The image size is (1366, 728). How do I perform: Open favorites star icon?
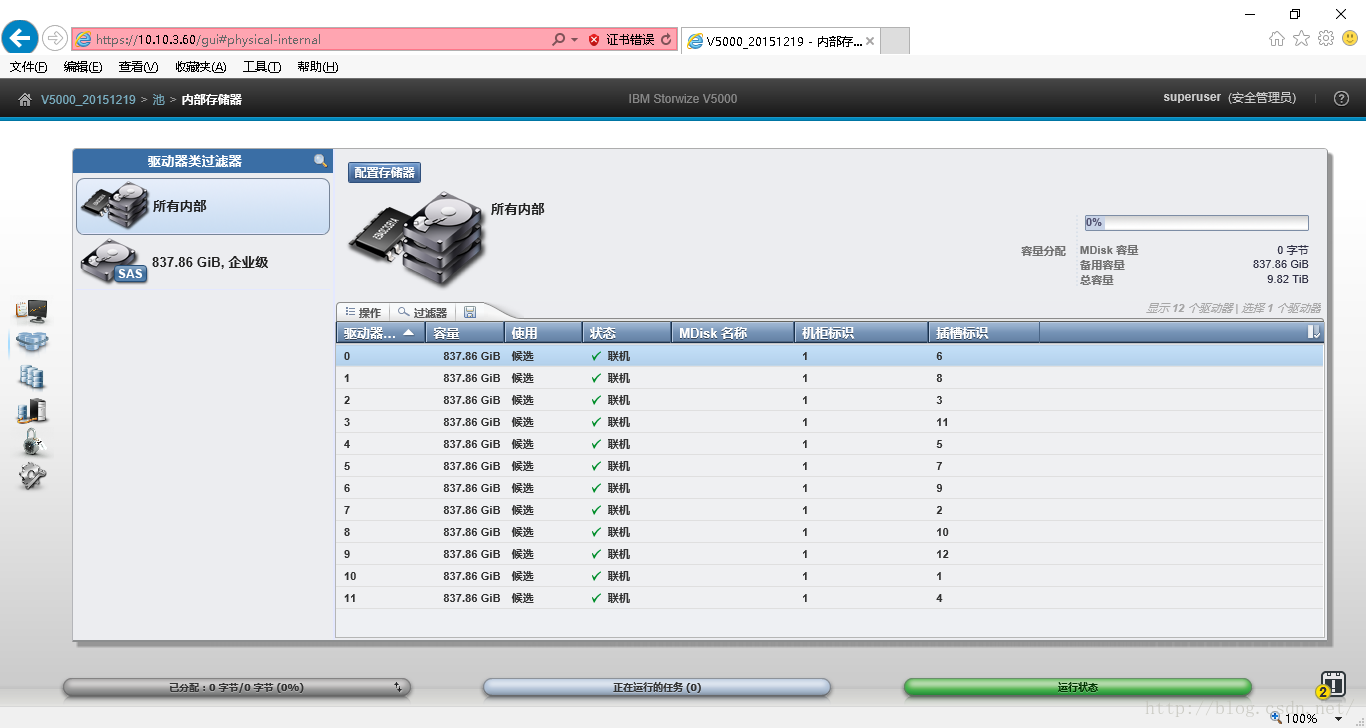click(x=1301, y=38)
